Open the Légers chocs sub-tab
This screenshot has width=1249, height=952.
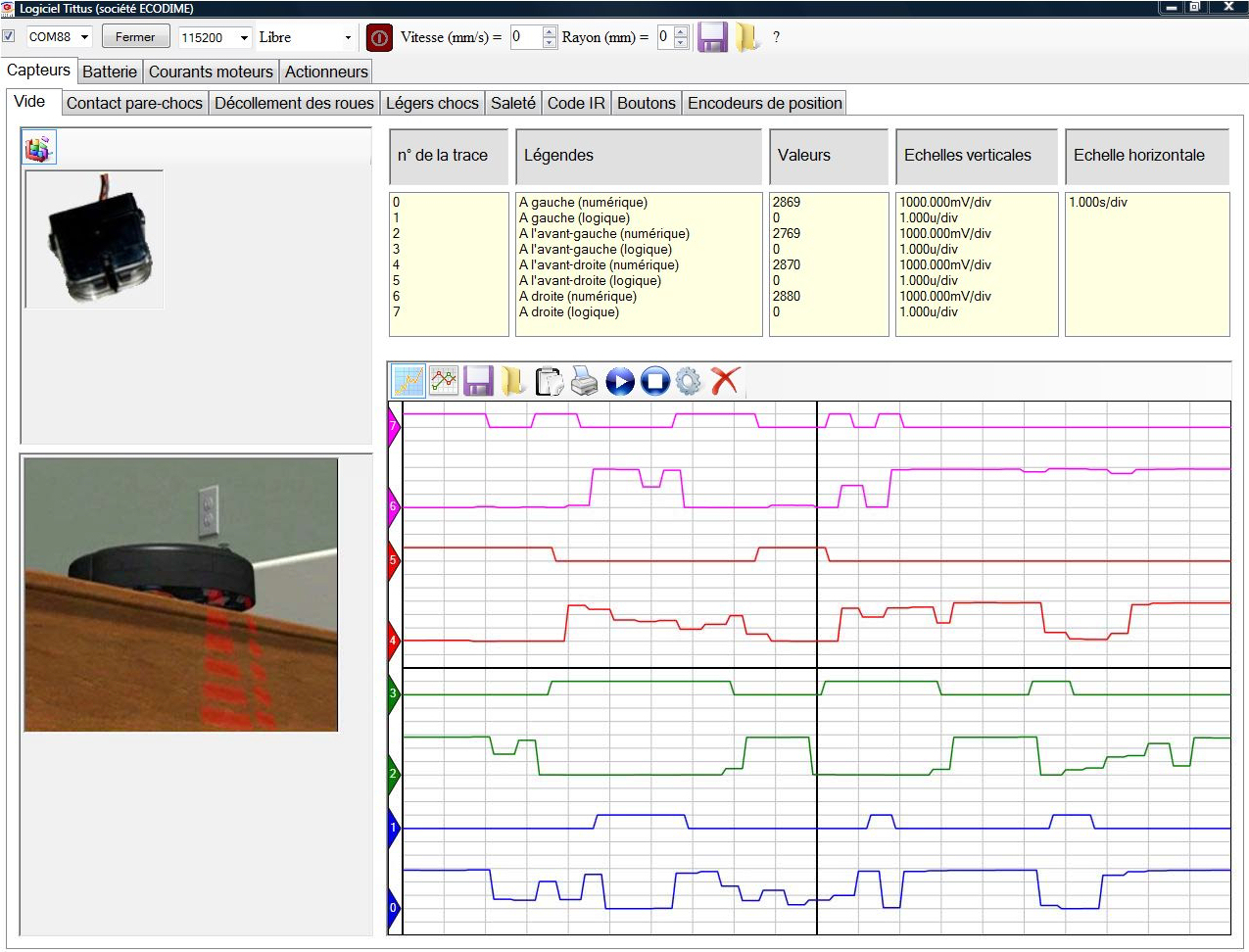[432, 103]
